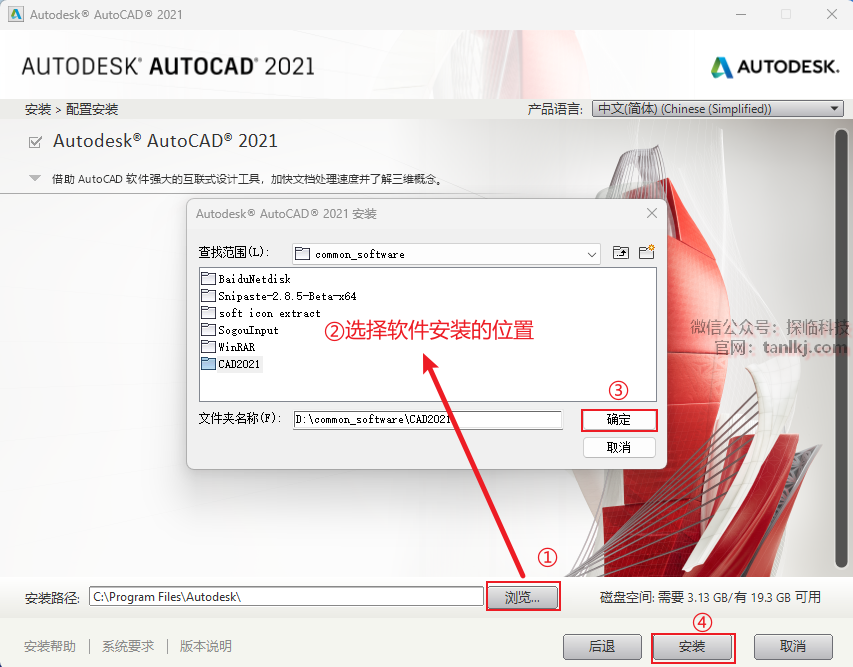Viewport: 853px width, 667px height.
Task: Click the 确定 button in dialog
Action: click(619, 420)
